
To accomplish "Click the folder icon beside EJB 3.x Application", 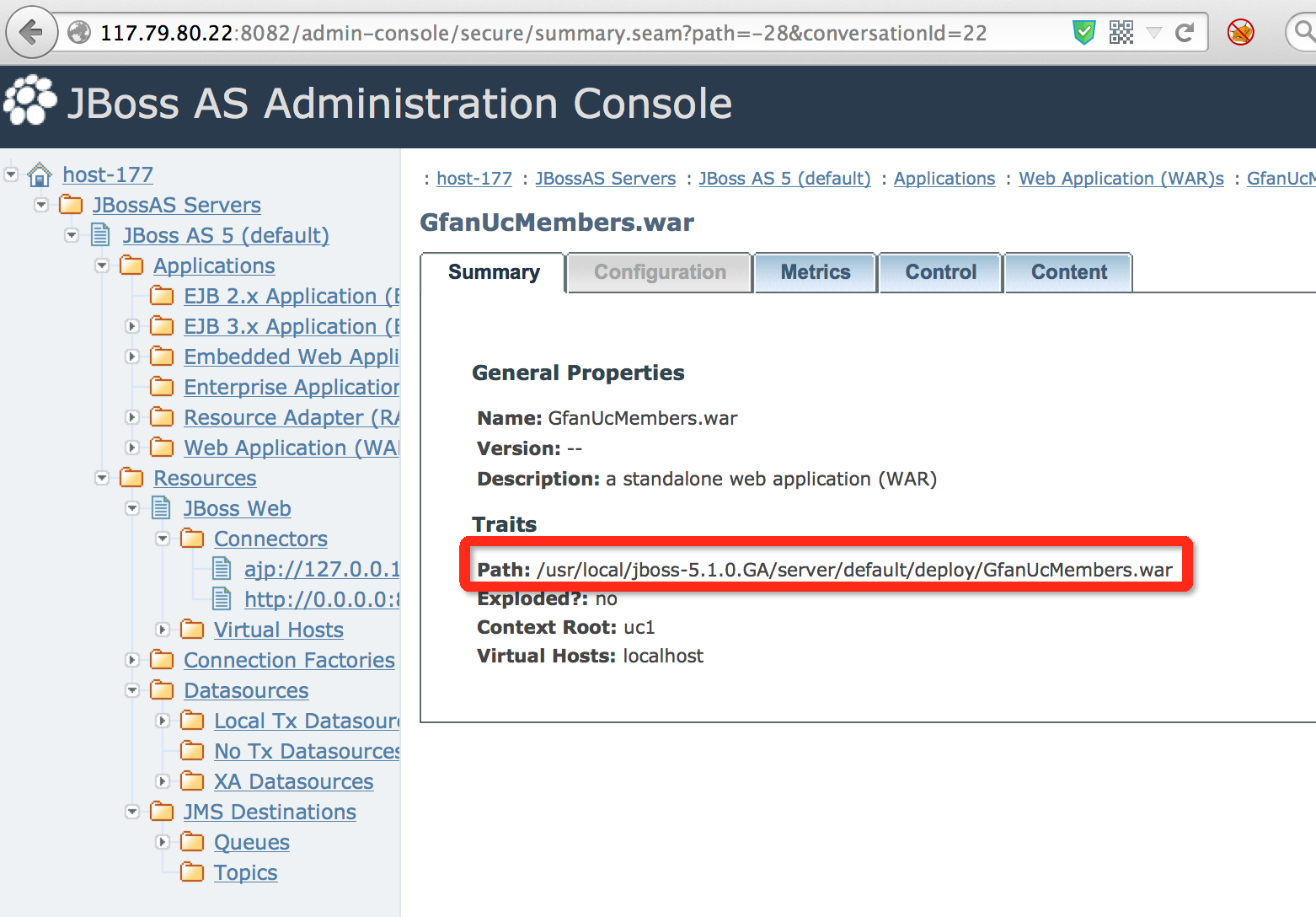I will [x=162, y=326].
